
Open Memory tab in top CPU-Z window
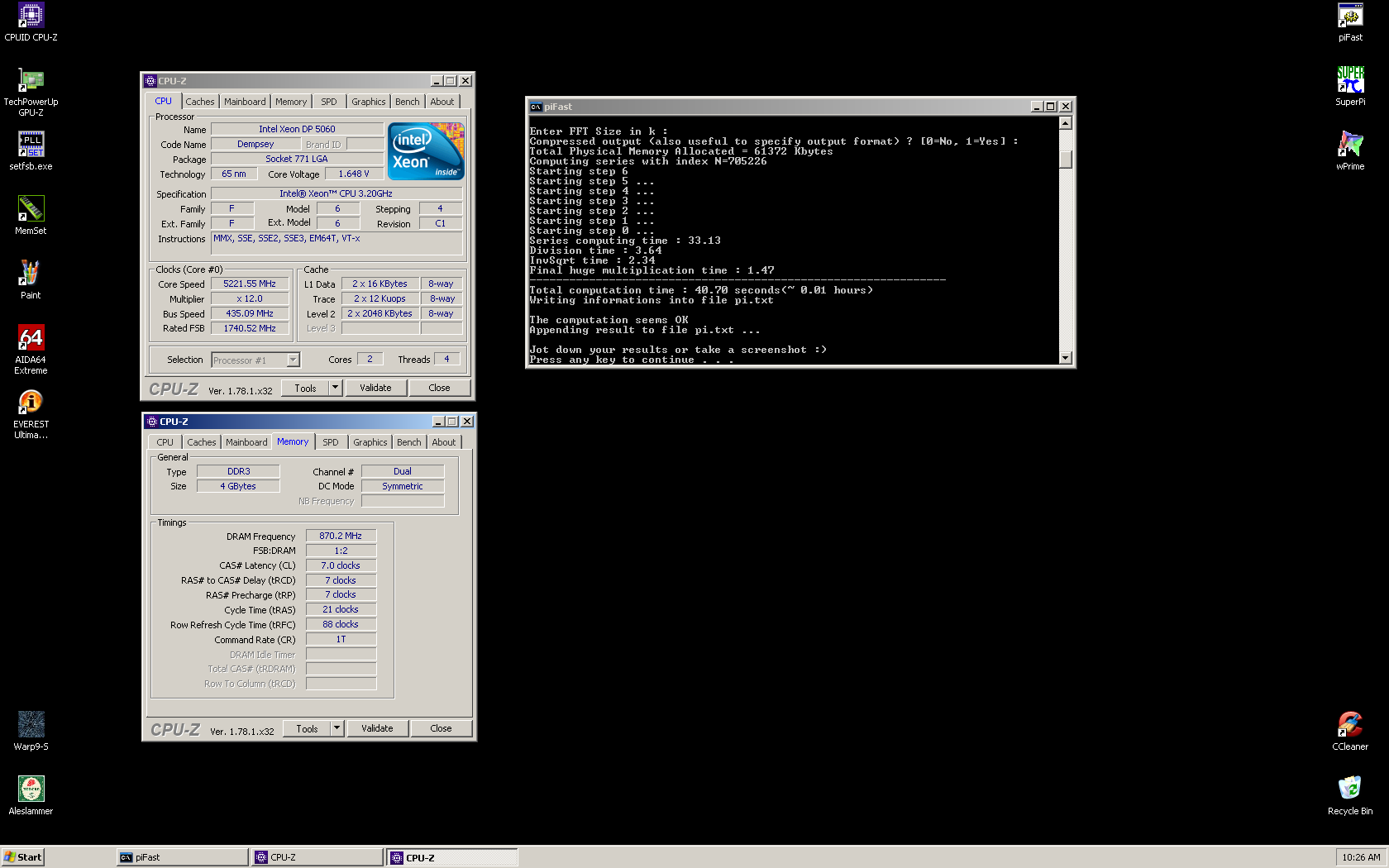click(x=291, y=102)
